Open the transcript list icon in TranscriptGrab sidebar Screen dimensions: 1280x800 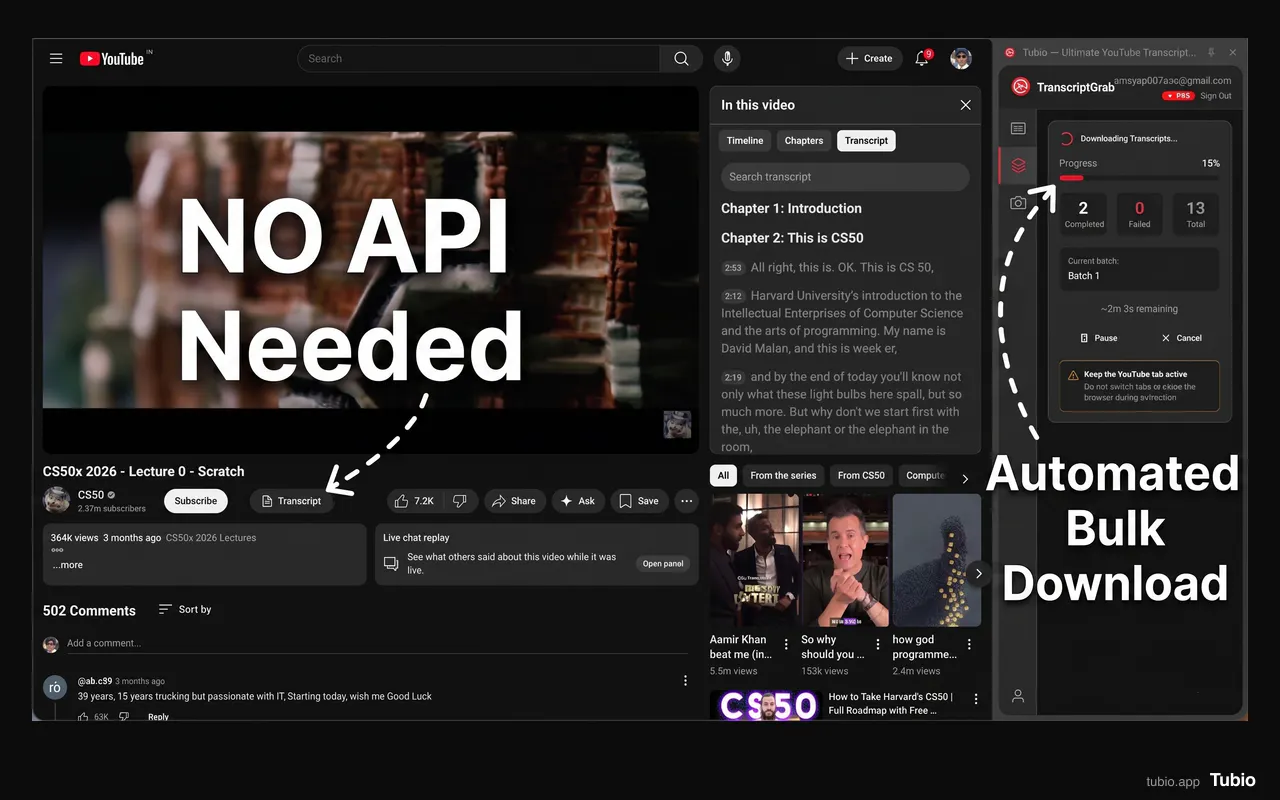(x=1018, y=129)
